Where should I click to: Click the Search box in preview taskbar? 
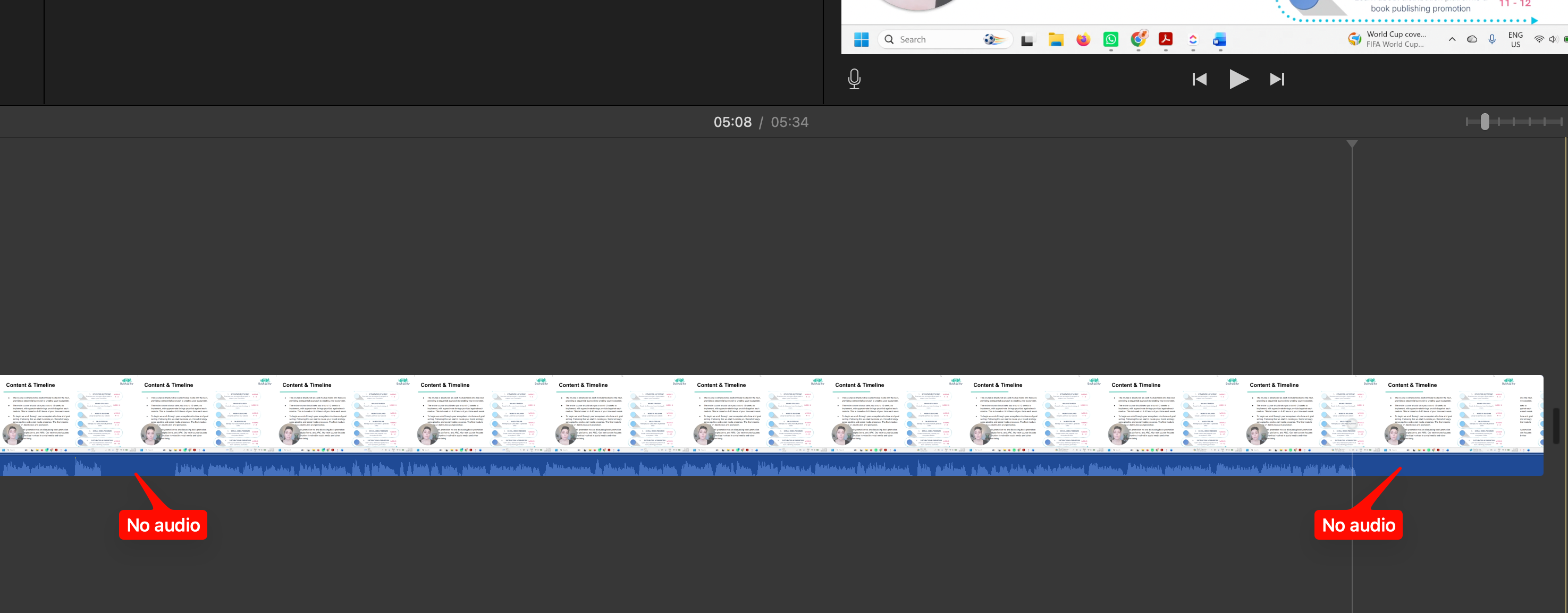pyautogui.click(x=945, y=39)
